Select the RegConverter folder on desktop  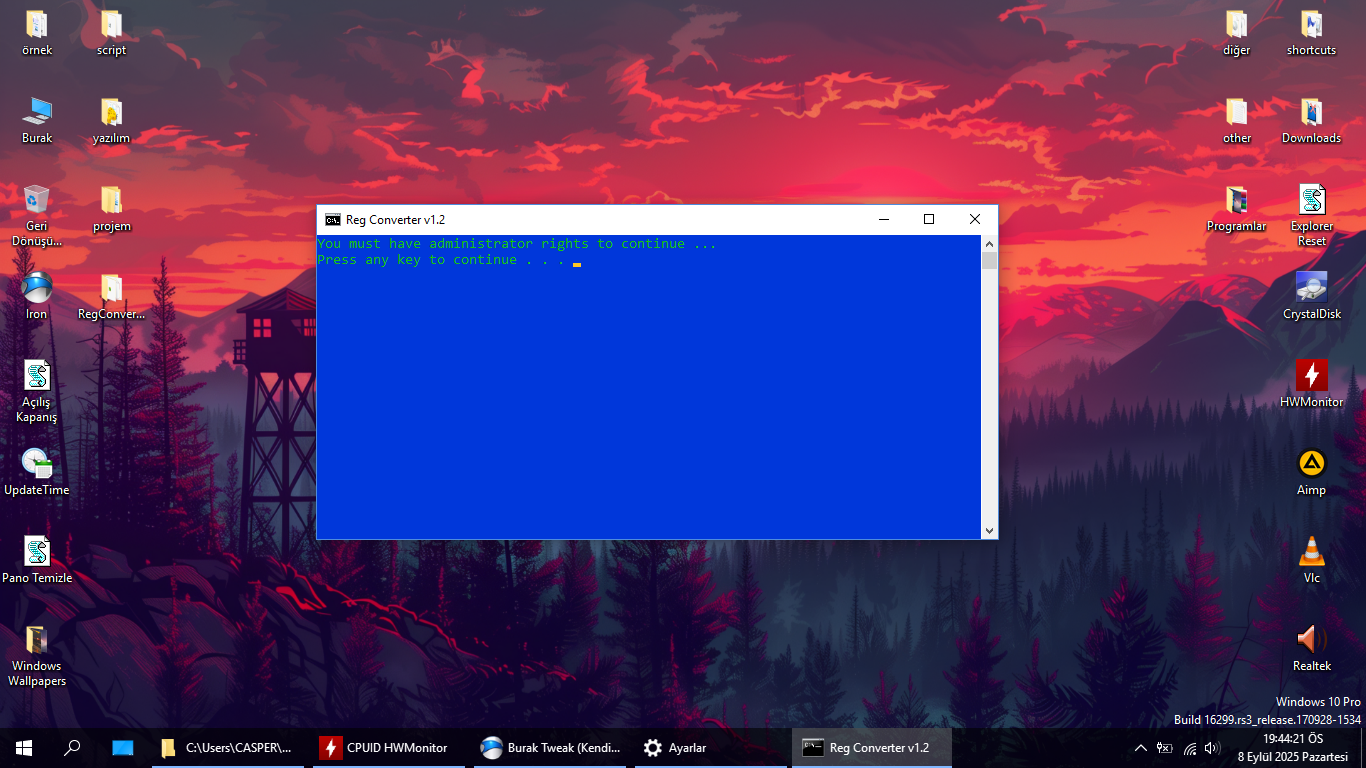[111, 295]
